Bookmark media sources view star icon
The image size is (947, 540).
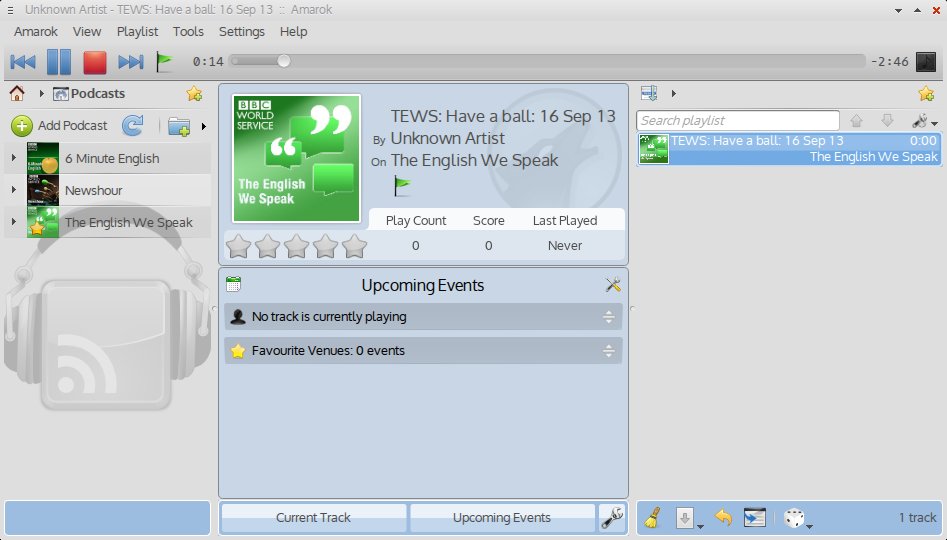click(194, 94)
